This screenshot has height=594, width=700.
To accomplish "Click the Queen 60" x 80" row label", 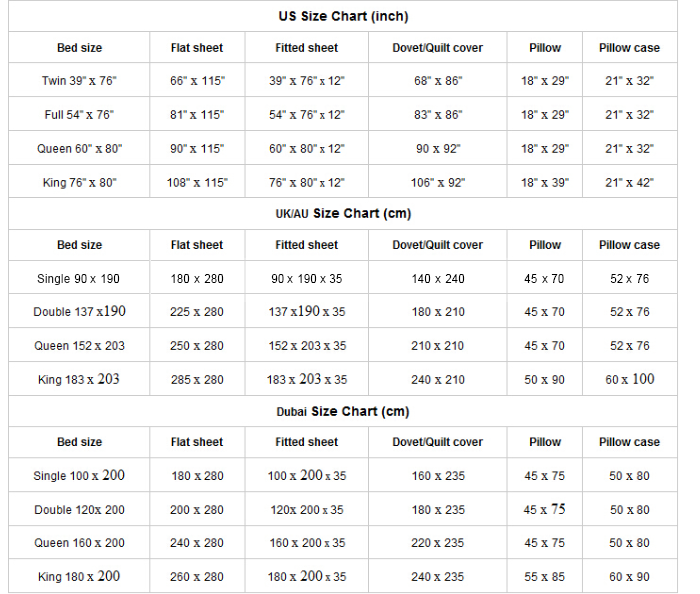I will 79,149.
